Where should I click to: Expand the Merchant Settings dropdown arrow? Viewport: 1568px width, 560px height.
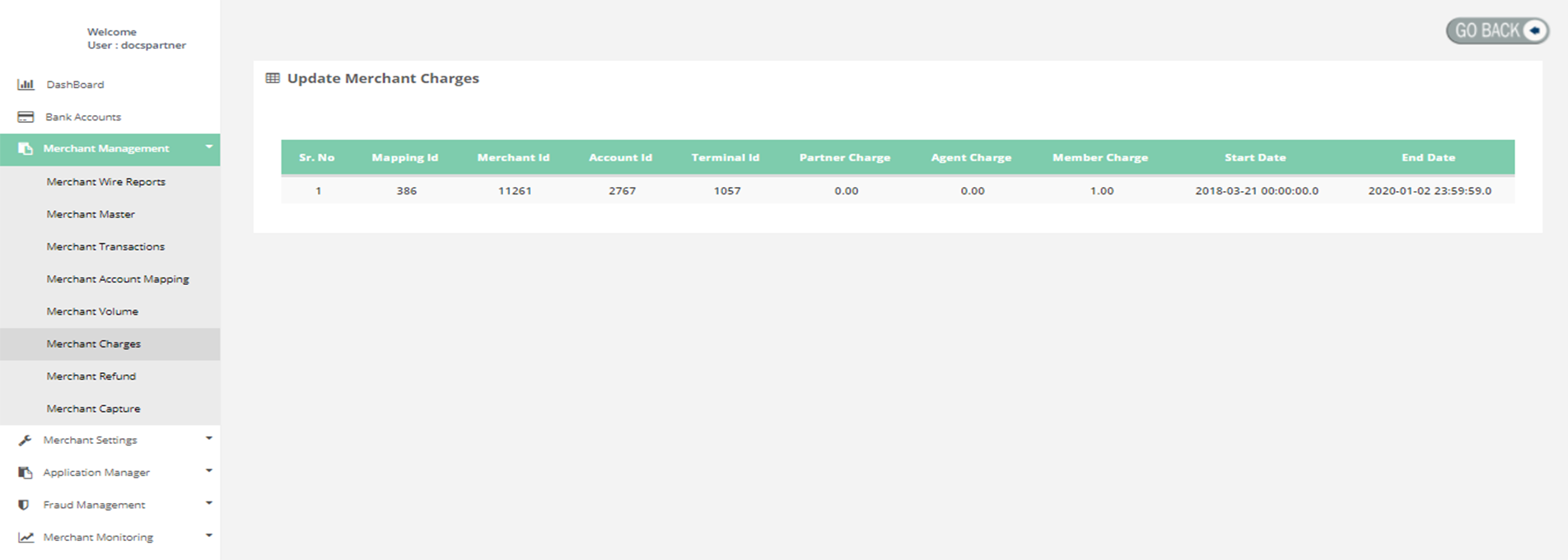[x=209, y=439]
